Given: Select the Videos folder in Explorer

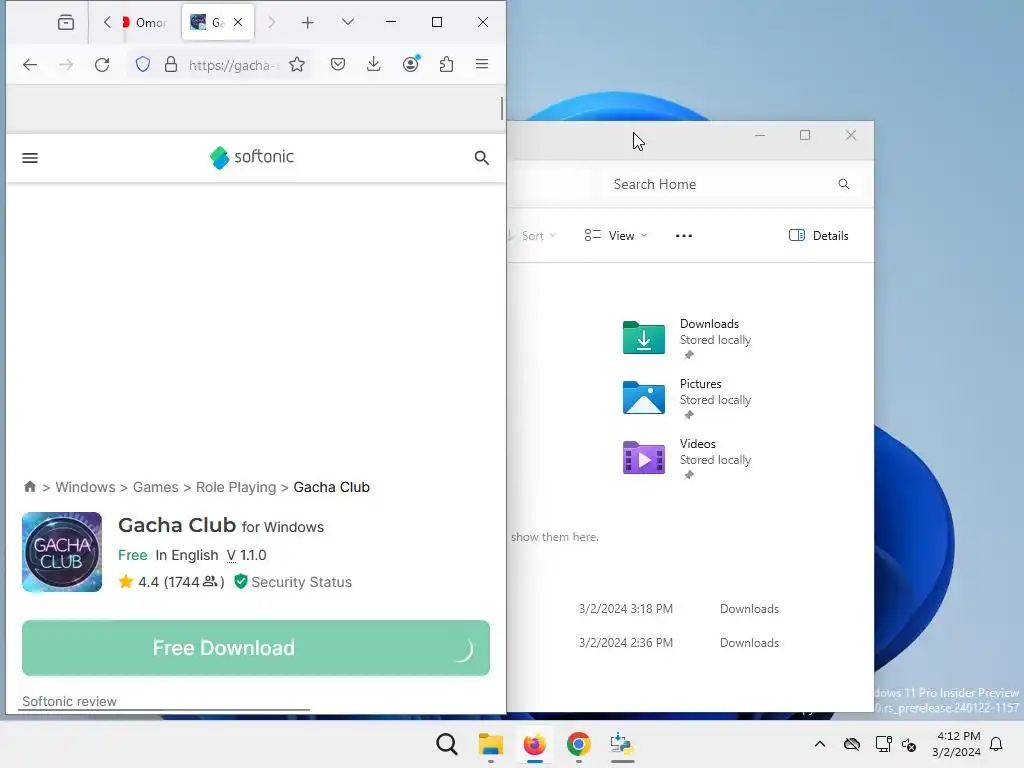Looking at the screenshot, I should 687,458.
